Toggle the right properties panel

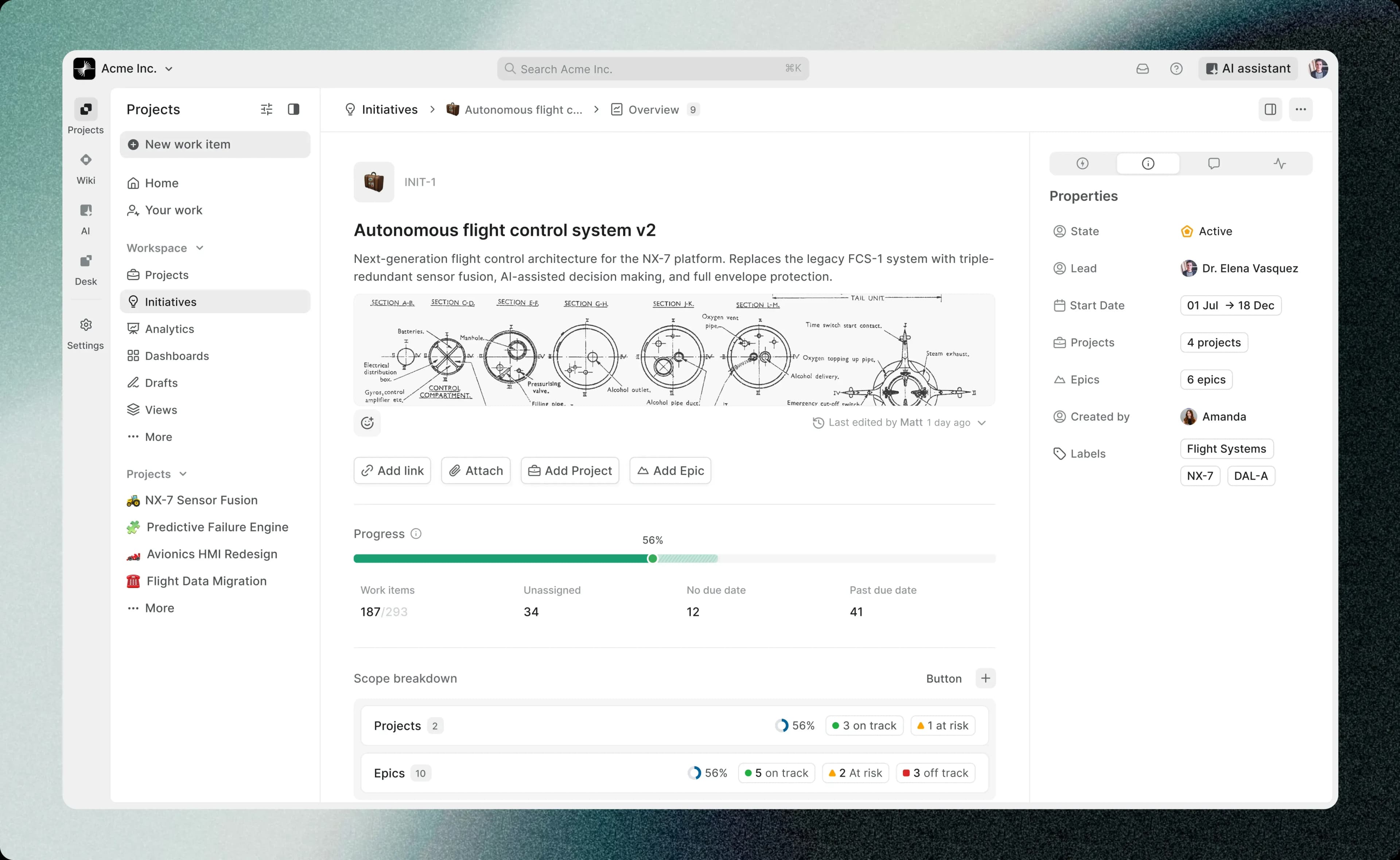pyautogui.click(x=1270, y=109)
